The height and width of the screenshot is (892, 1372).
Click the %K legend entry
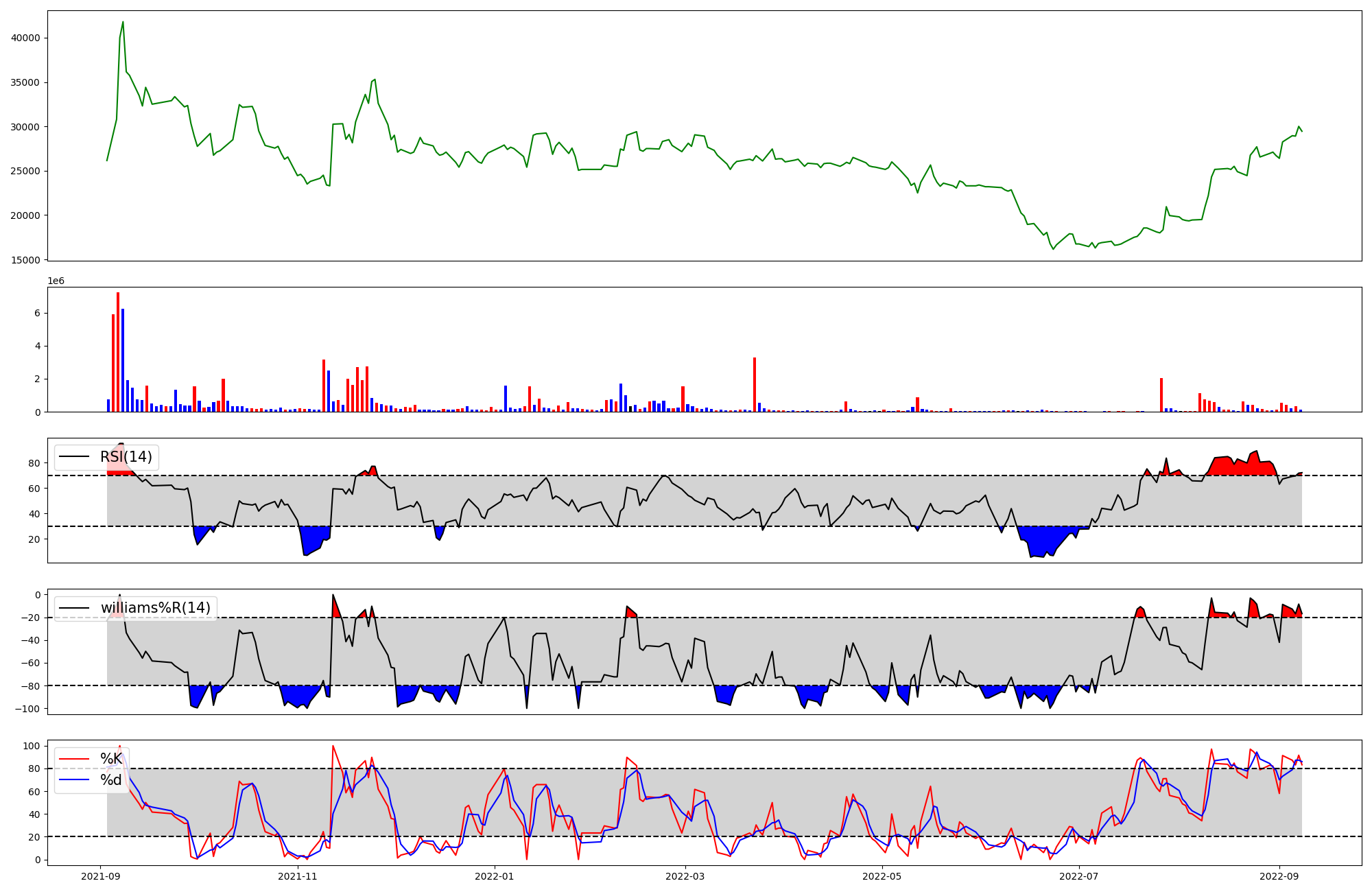(111, 758)
